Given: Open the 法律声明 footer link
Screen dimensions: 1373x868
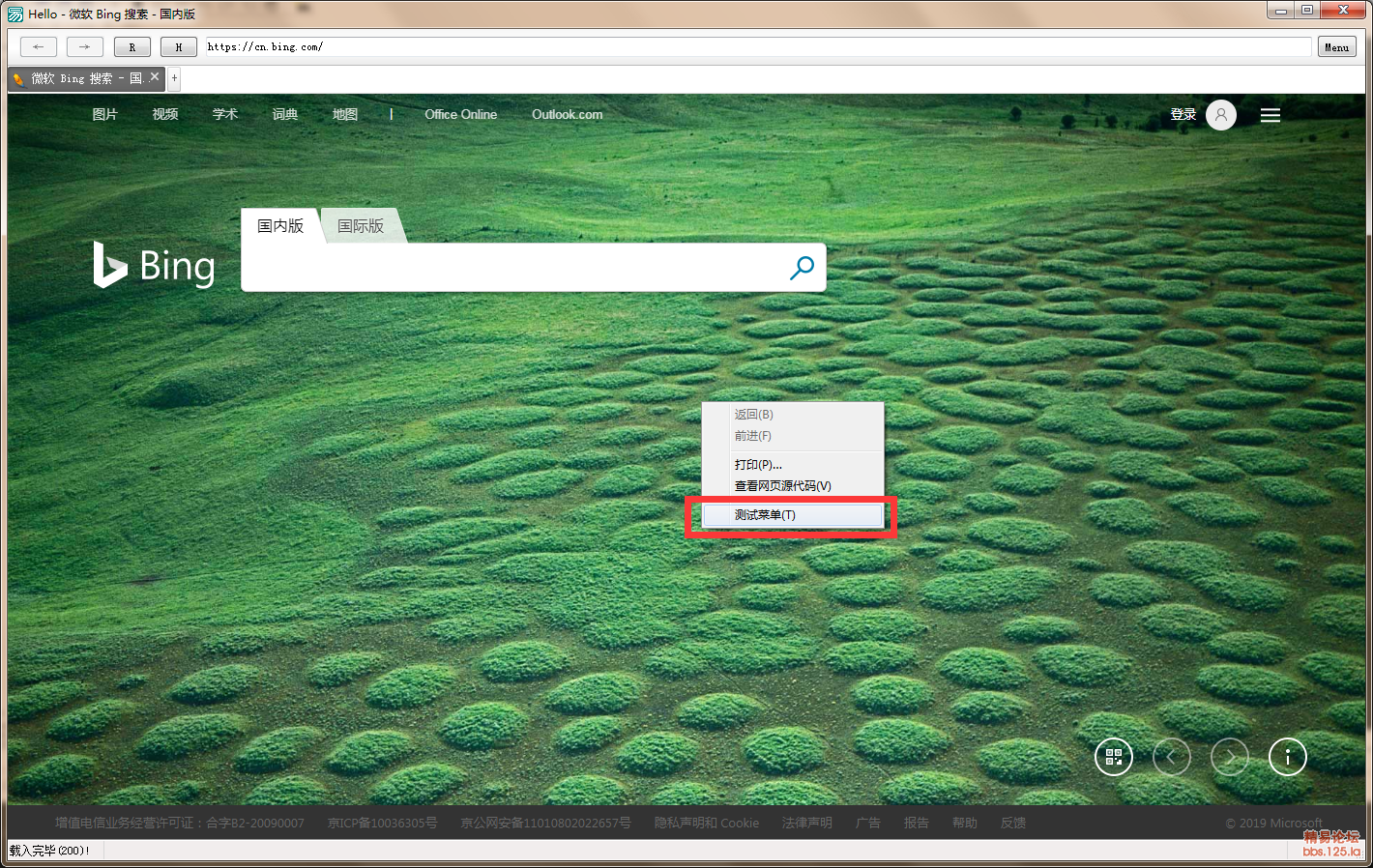Looking at the screenshot, I should pos(807,823).
